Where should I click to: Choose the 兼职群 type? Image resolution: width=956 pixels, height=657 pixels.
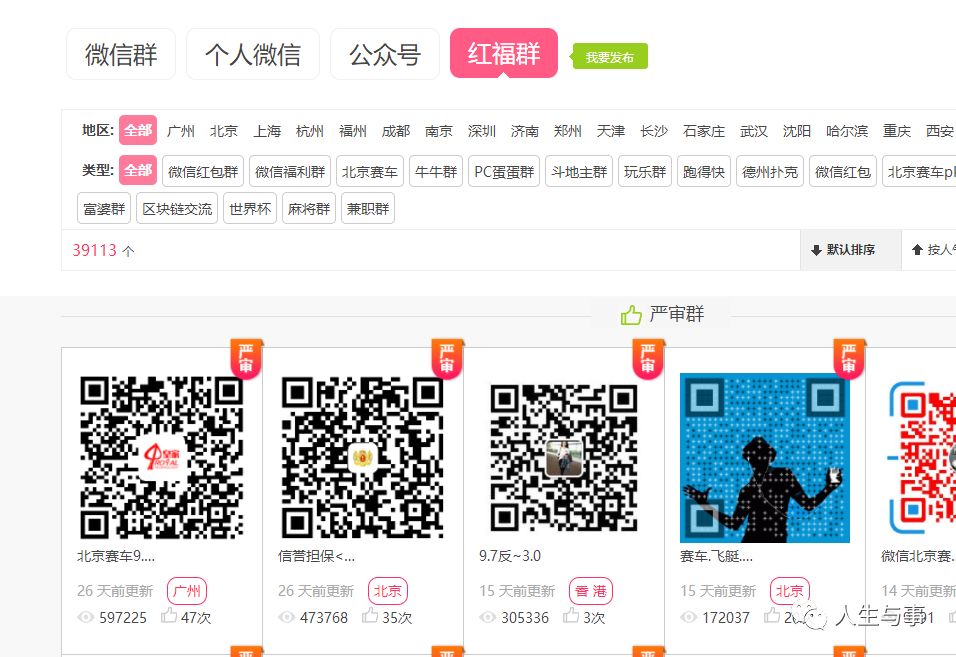point(368,208)
